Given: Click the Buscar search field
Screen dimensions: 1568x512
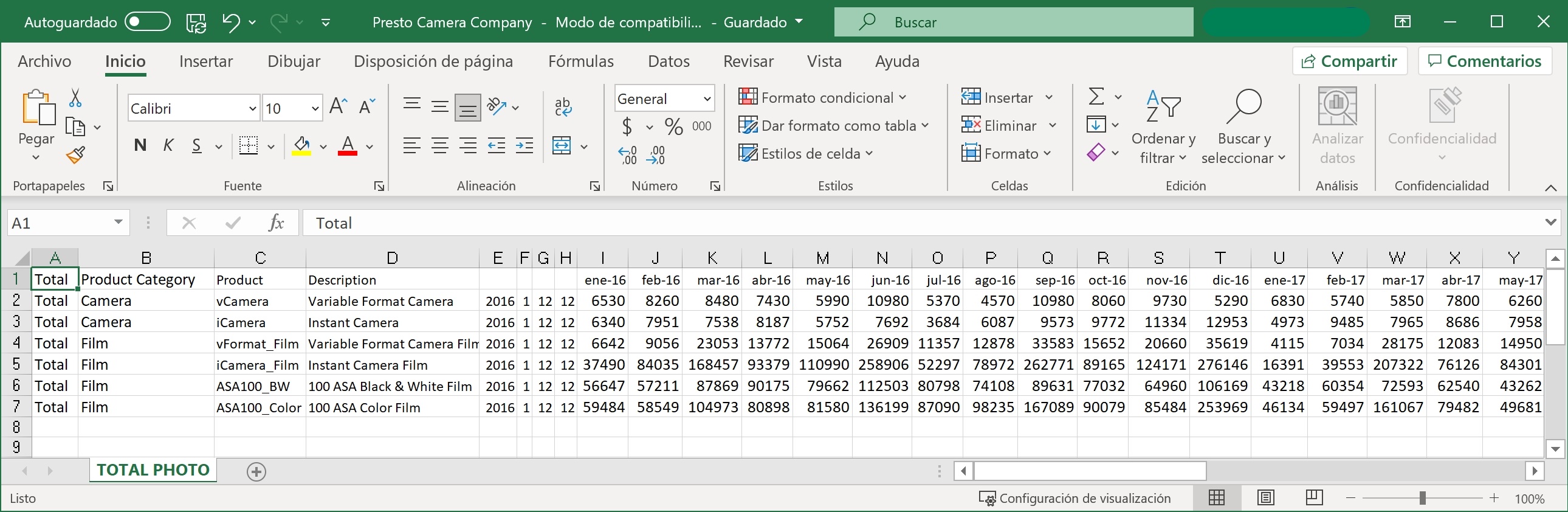Looking at the screenshot, I should (x=1014, y=22).
